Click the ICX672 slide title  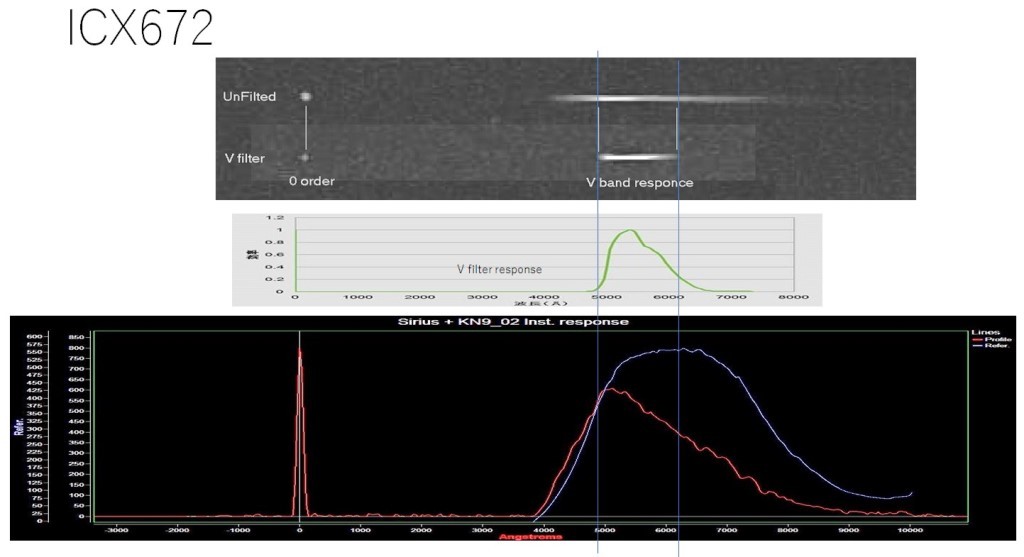point(140,29)
